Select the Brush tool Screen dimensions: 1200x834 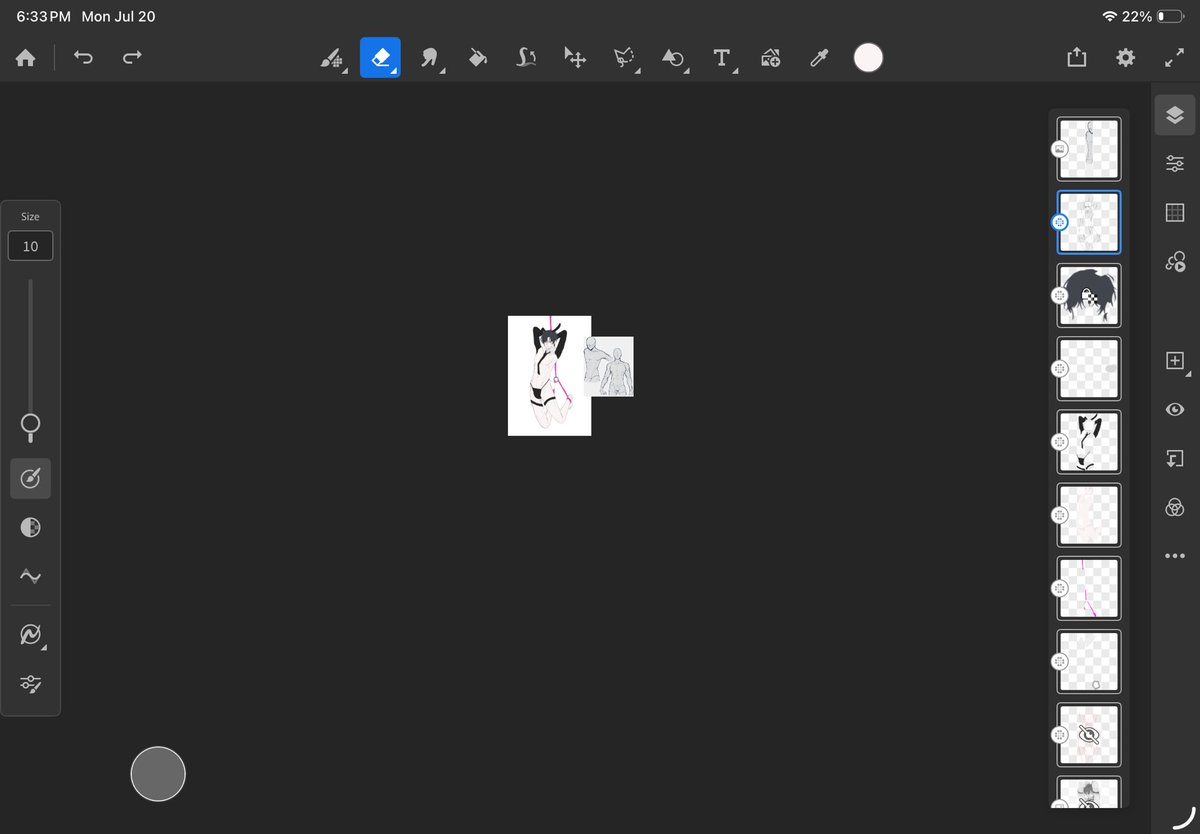coord(331,58)
